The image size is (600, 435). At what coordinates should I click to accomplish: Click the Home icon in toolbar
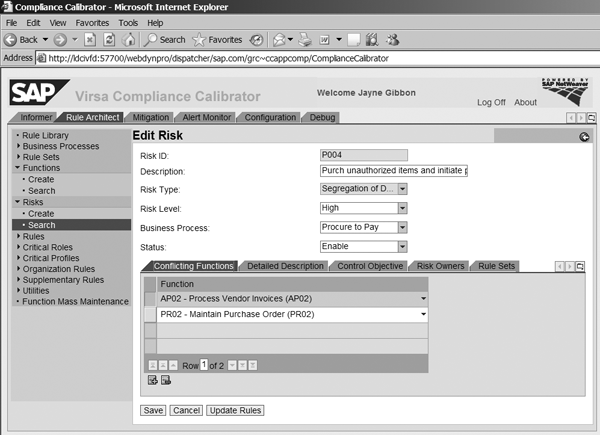coord(129,39)
